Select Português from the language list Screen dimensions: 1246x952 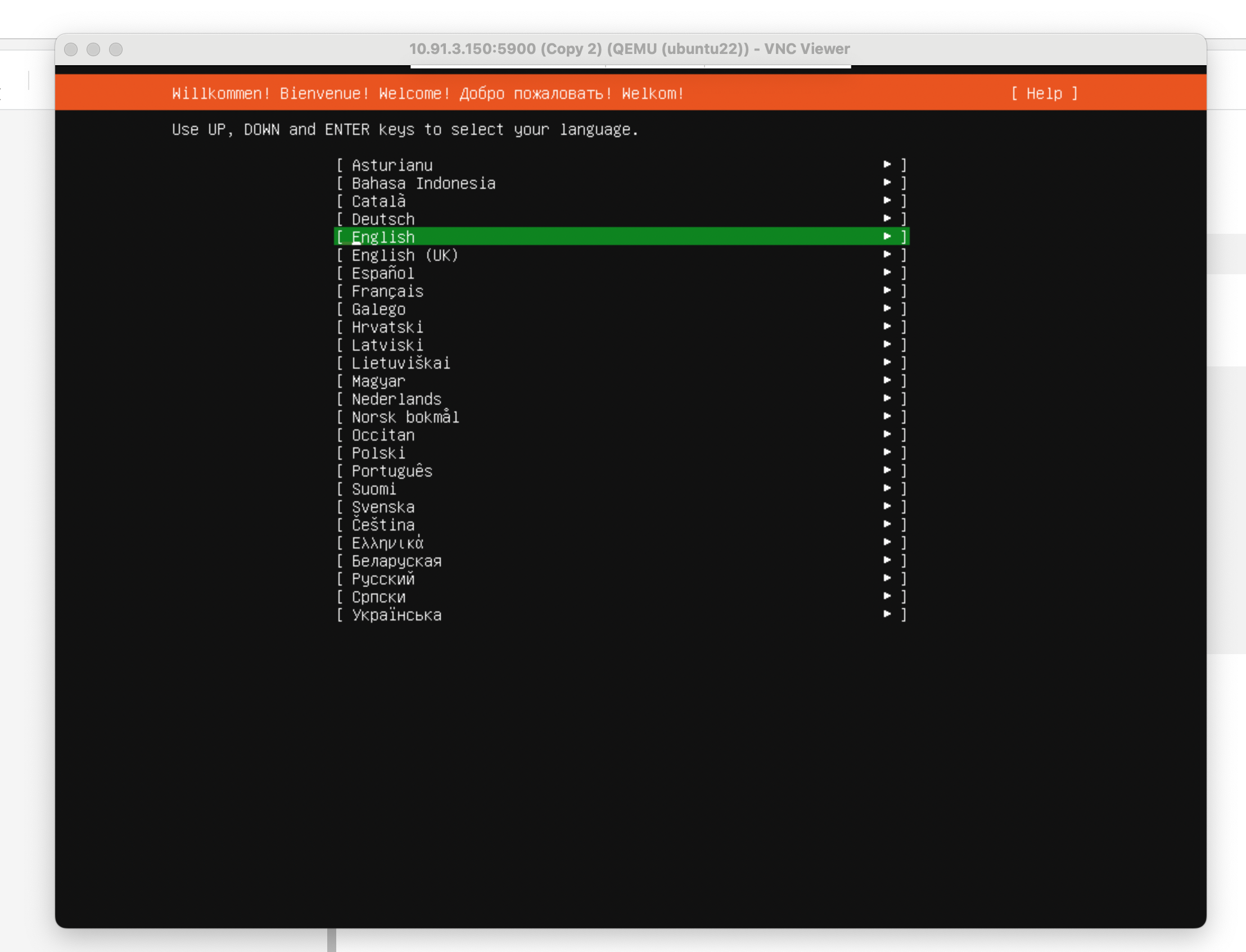pos(392,471)
